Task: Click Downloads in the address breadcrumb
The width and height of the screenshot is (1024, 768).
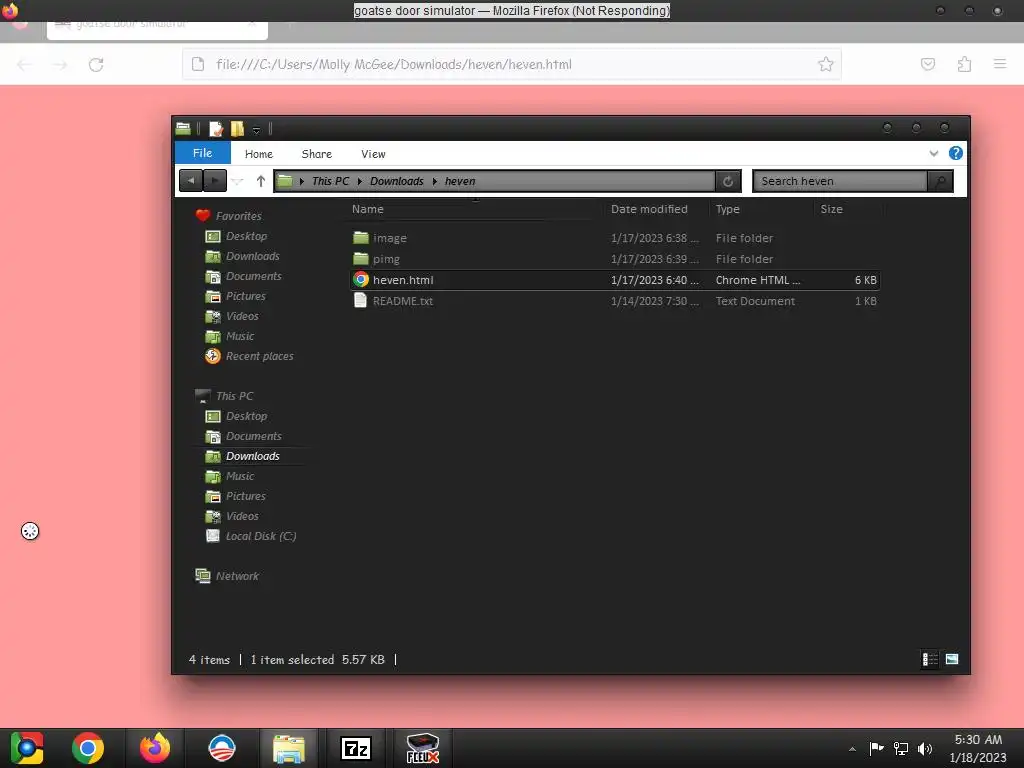Action: point(396,181)
